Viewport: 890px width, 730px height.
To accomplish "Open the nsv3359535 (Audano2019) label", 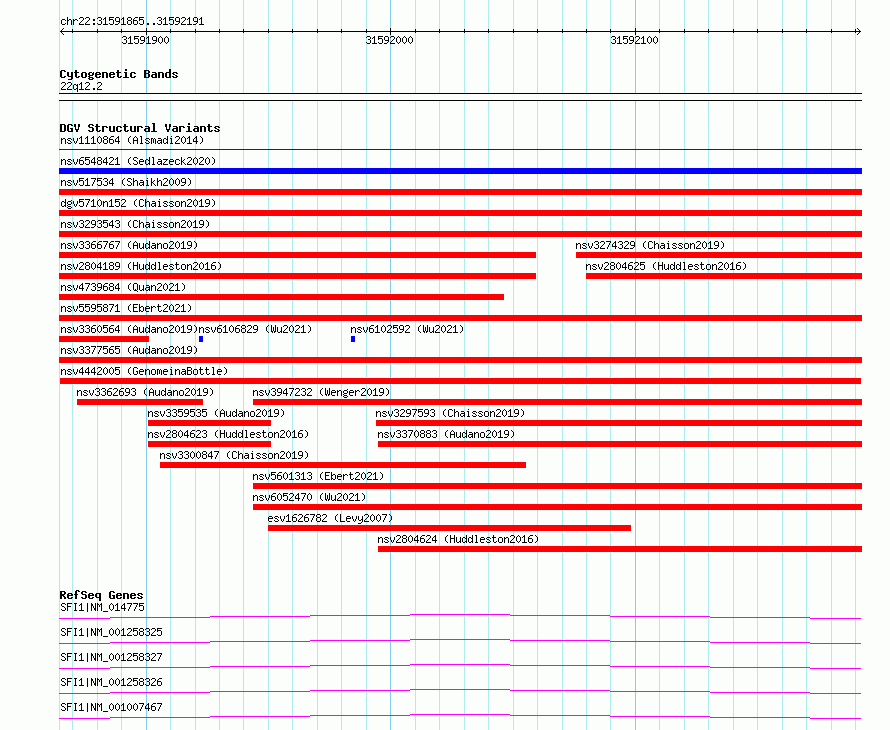I will click(x=216, y=413).
